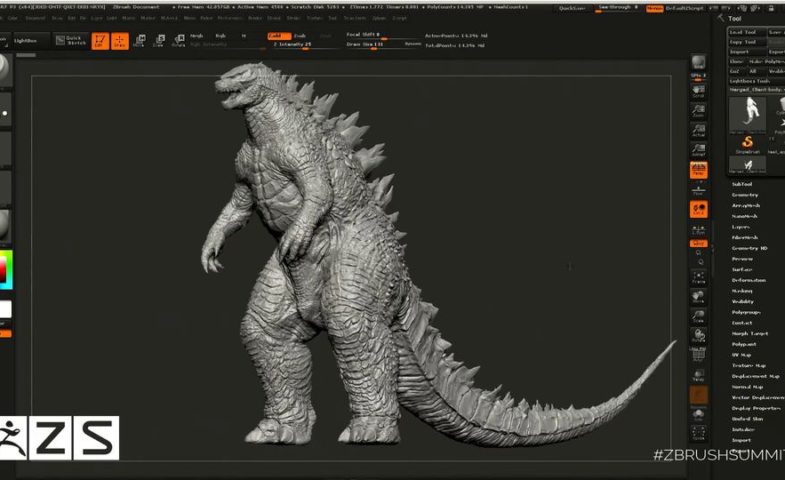Set the canvas to AAHalf size
785x480 pixels.
tap(698, 150)
